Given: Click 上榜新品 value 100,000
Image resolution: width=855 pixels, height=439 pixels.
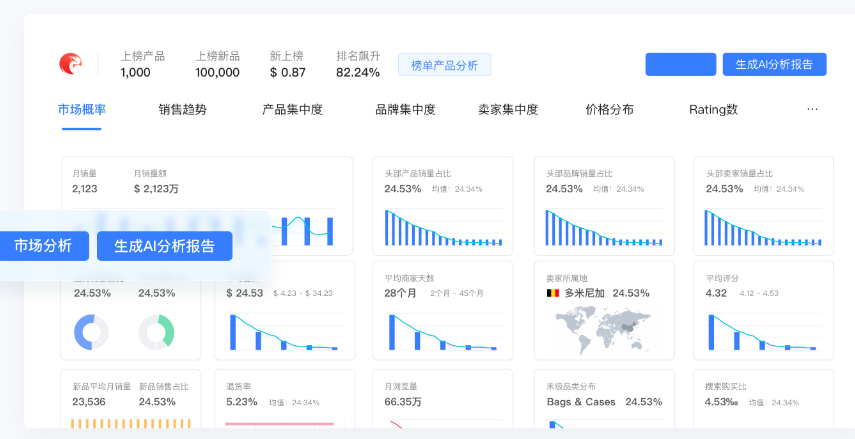Looking at the screenshot, I should pos(218,73).
